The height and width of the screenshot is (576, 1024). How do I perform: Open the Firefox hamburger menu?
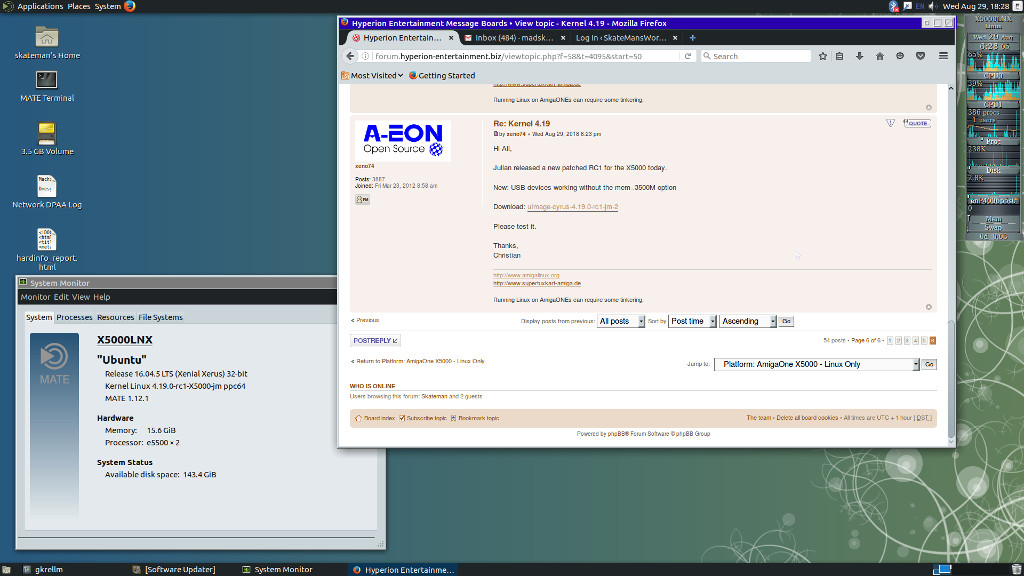click(x=943, y=56)
